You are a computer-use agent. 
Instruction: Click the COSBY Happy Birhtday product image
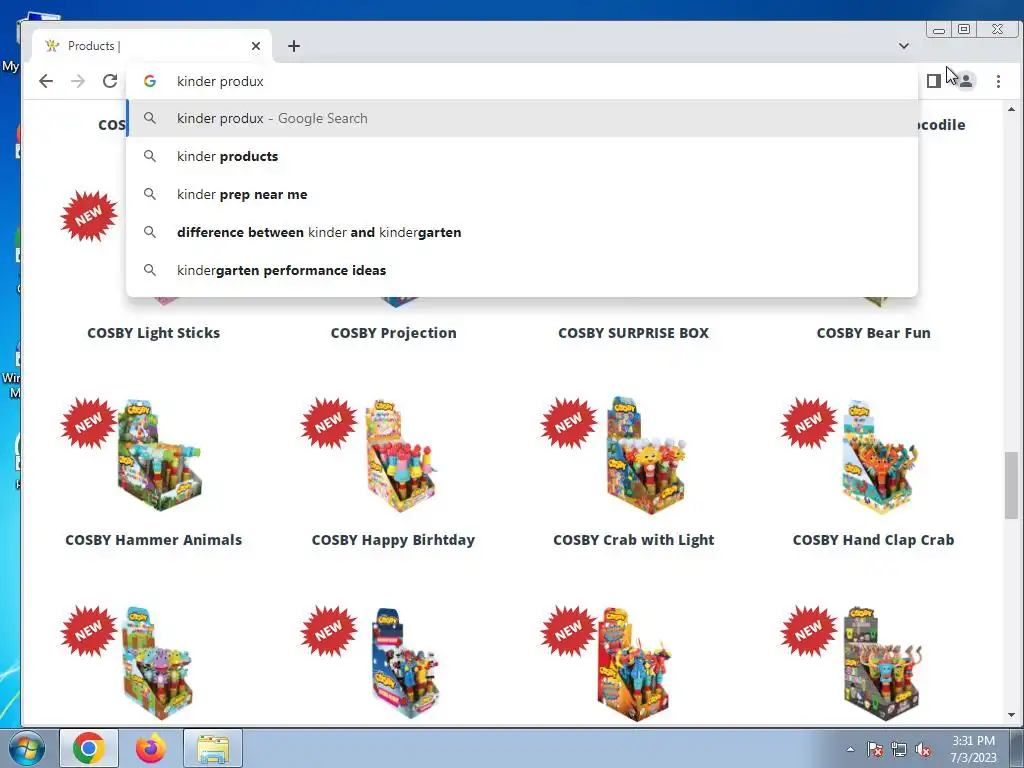click(x=400, y=455)
